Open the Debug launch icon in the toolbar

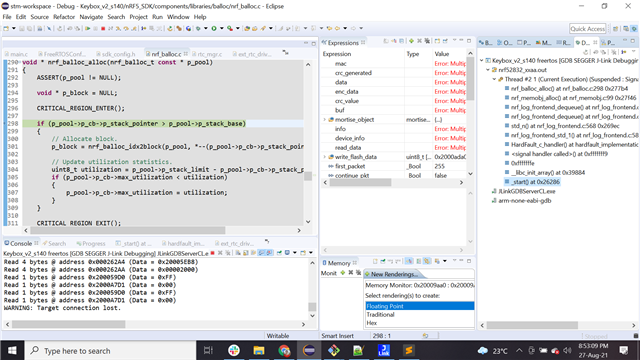coord(198,29)
